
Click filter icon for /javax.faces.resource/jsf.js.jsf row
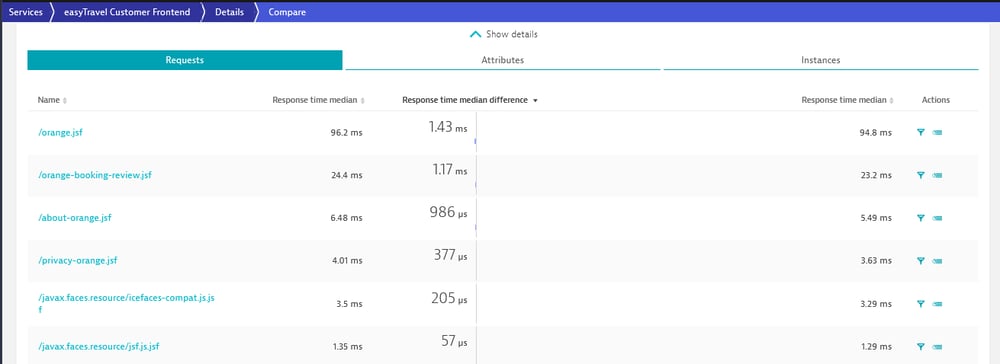click(920, 346)
